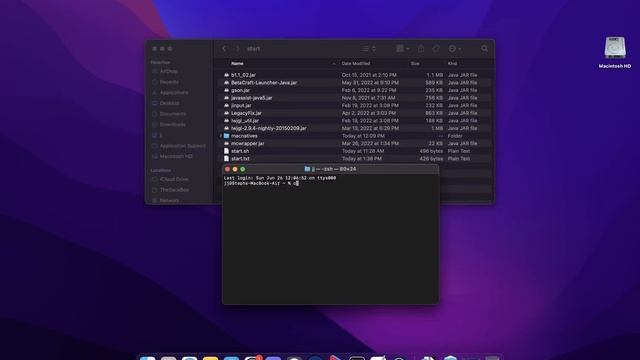Sort files by the Size column
The image size is (640, 360).
pos(415,64)
